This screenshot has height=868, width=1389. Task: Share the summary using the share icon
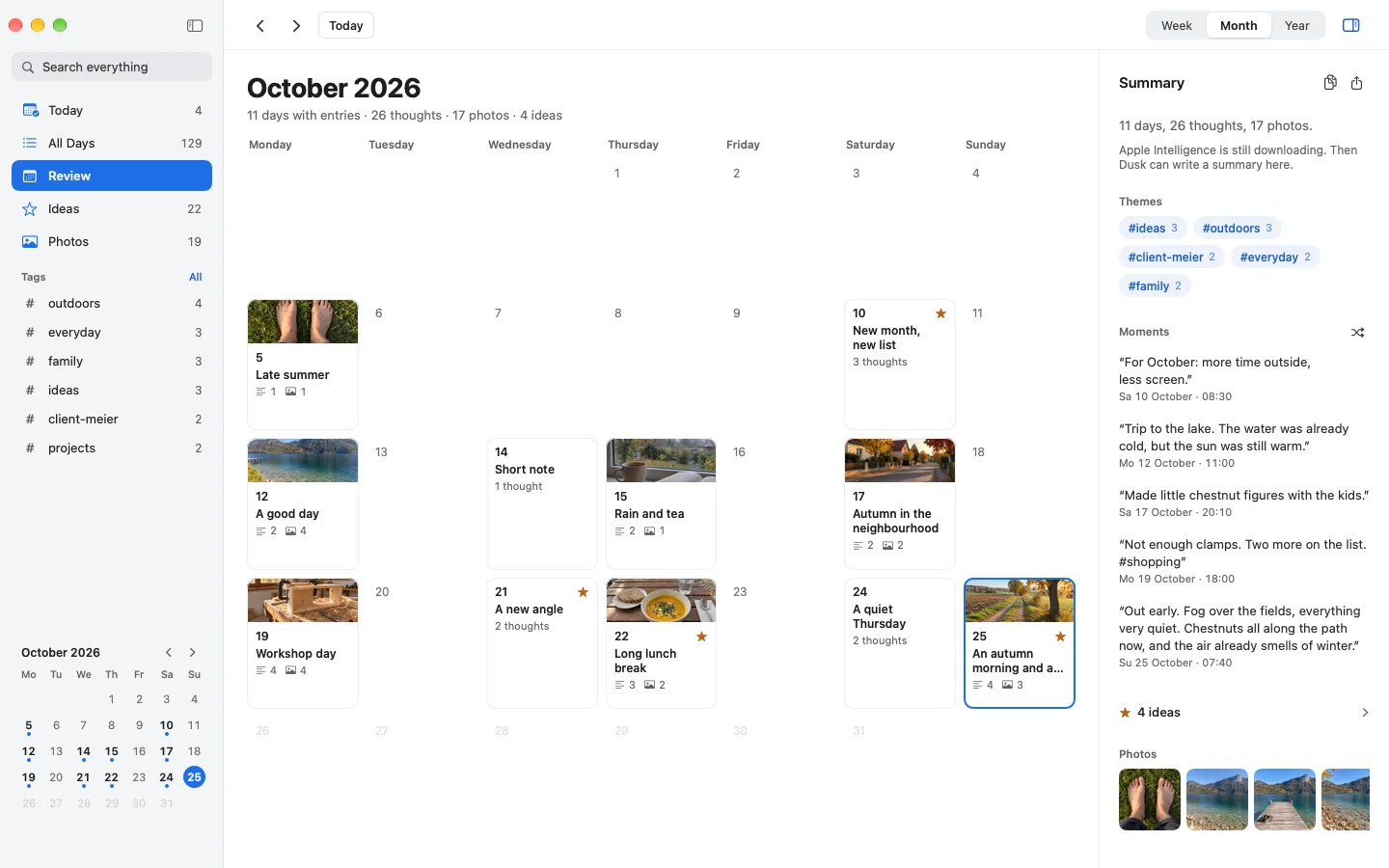point(1357,83)
